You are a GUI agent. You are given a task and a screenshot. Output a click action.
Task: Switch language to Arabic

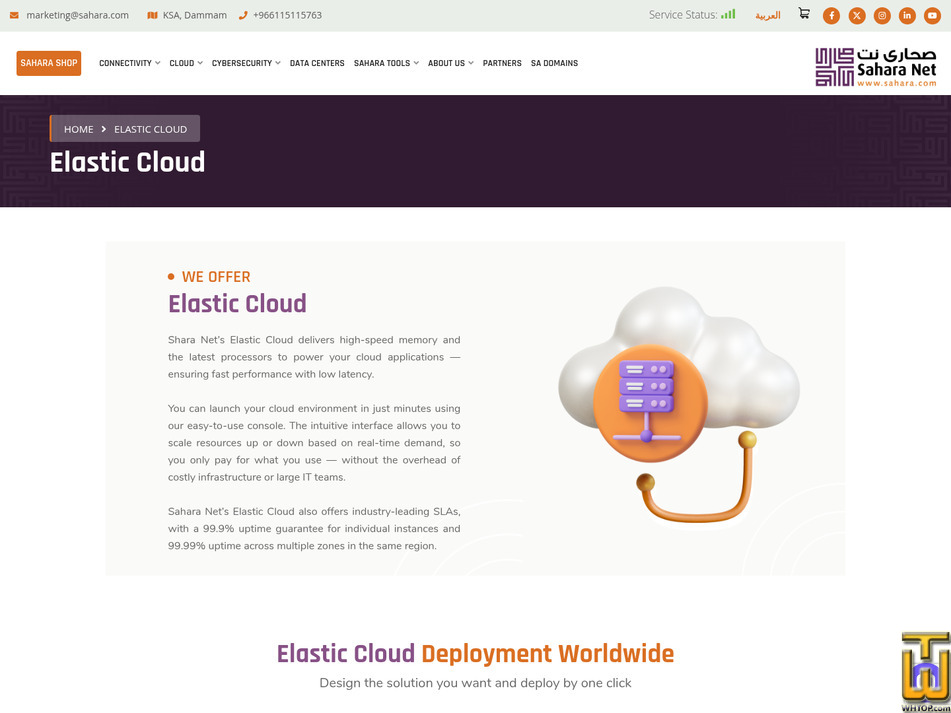[767, 15]
